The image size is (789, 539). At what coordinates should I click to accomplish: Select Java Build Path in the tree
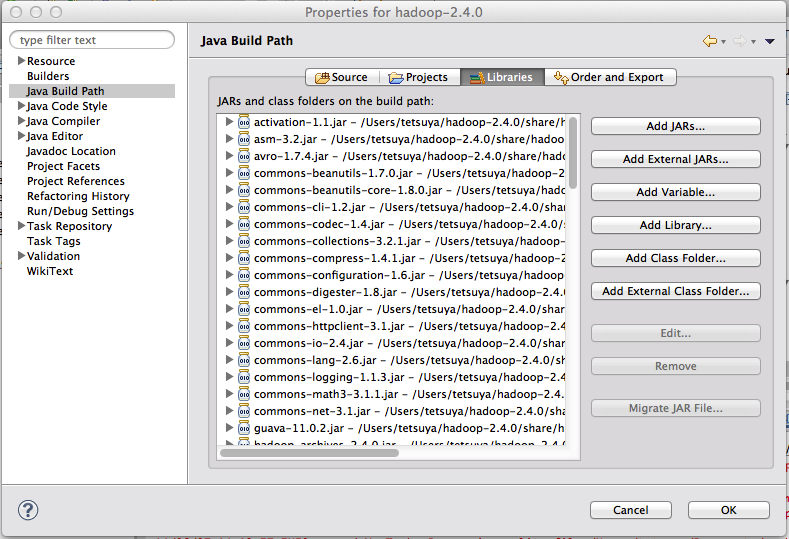tap(65, 91)
